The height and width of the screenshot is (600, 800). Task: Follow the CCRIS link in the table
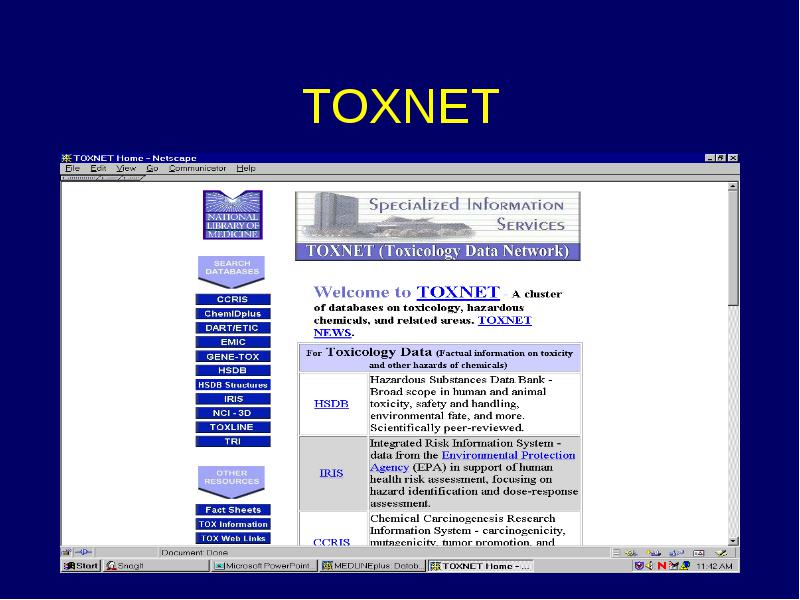tap(331, 542)
